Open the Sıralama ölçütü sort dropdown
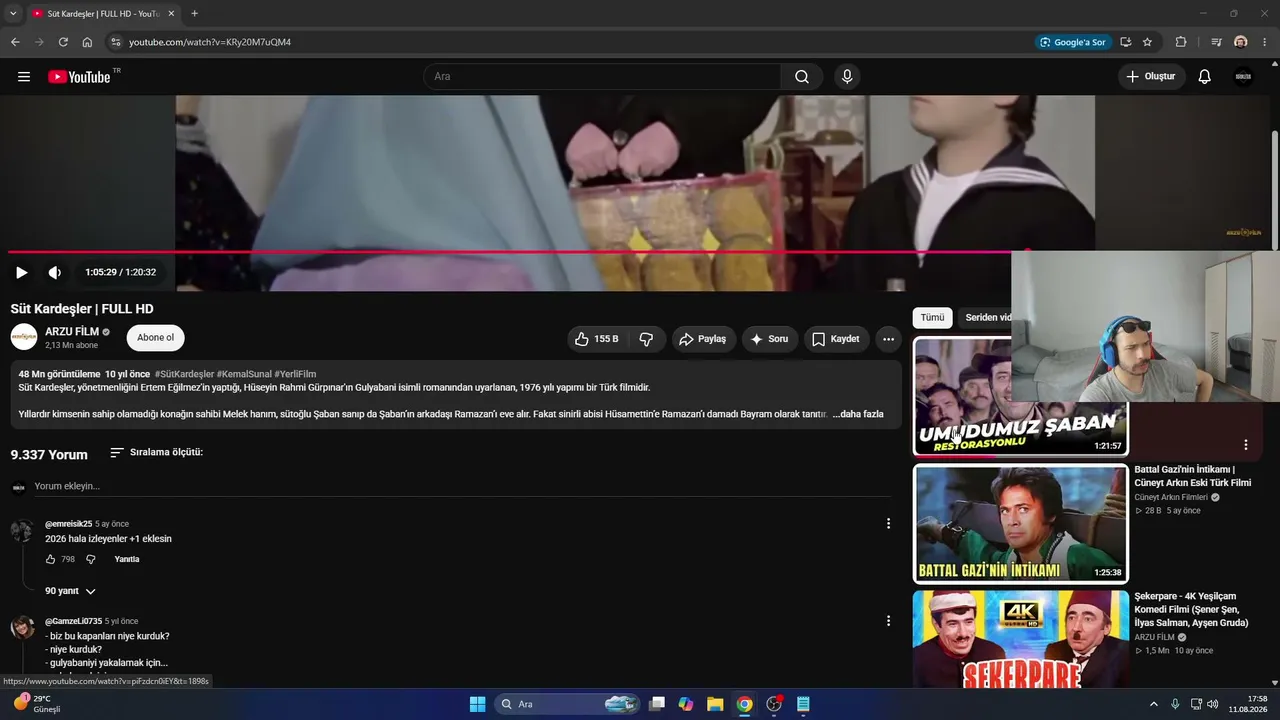Viewport: 1280px width, 720px height. pos(156,453)
